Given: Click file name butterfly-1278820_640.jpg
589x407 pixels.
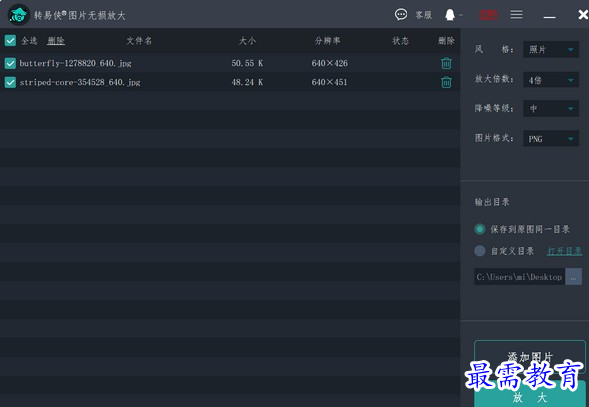Looking at the screenshot, I should [76, 63].
